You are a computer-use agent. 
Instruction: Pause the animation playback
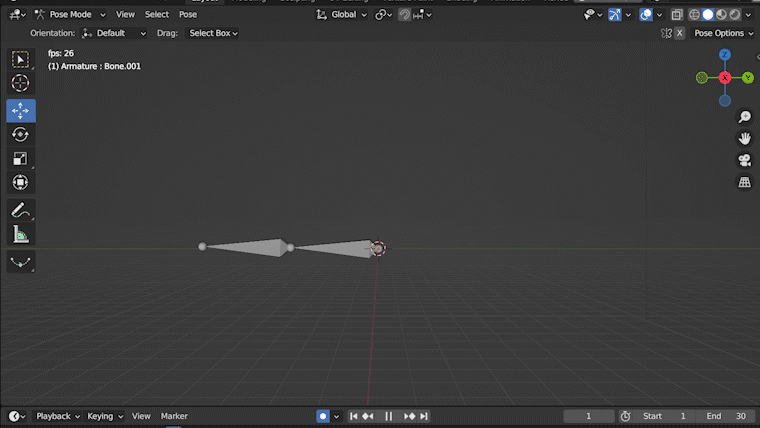tap(389, 416)
